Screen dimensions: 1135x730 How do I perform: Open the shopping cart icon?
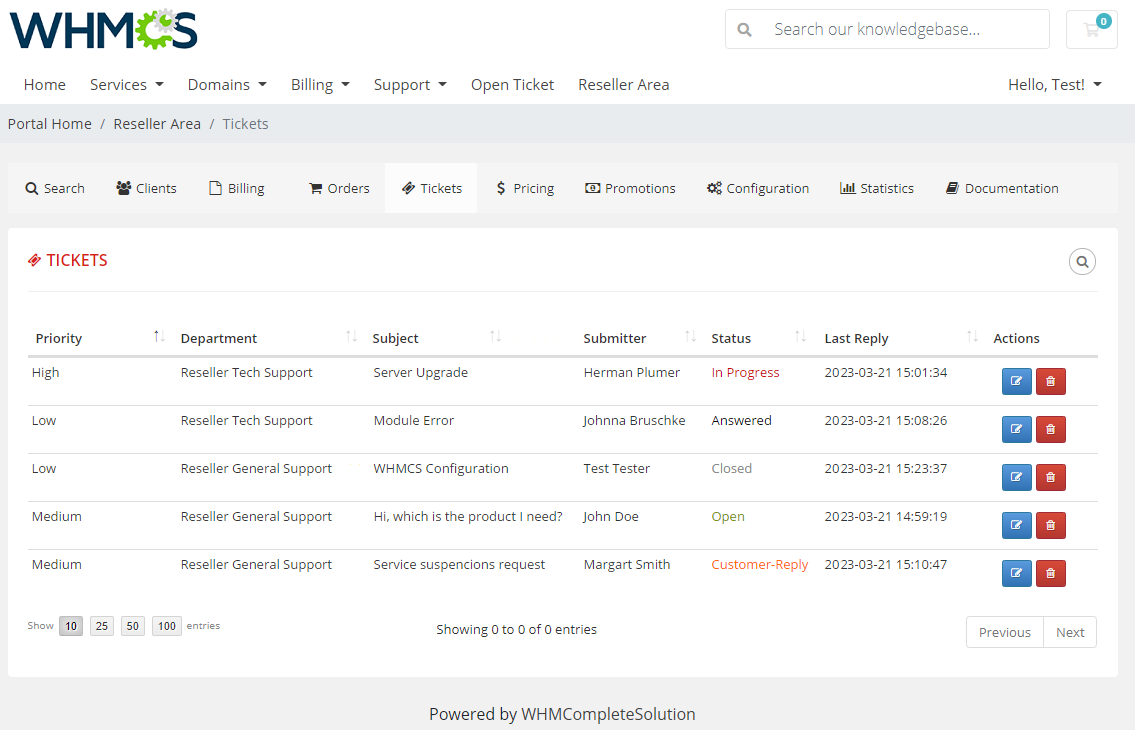[1091, 29]
